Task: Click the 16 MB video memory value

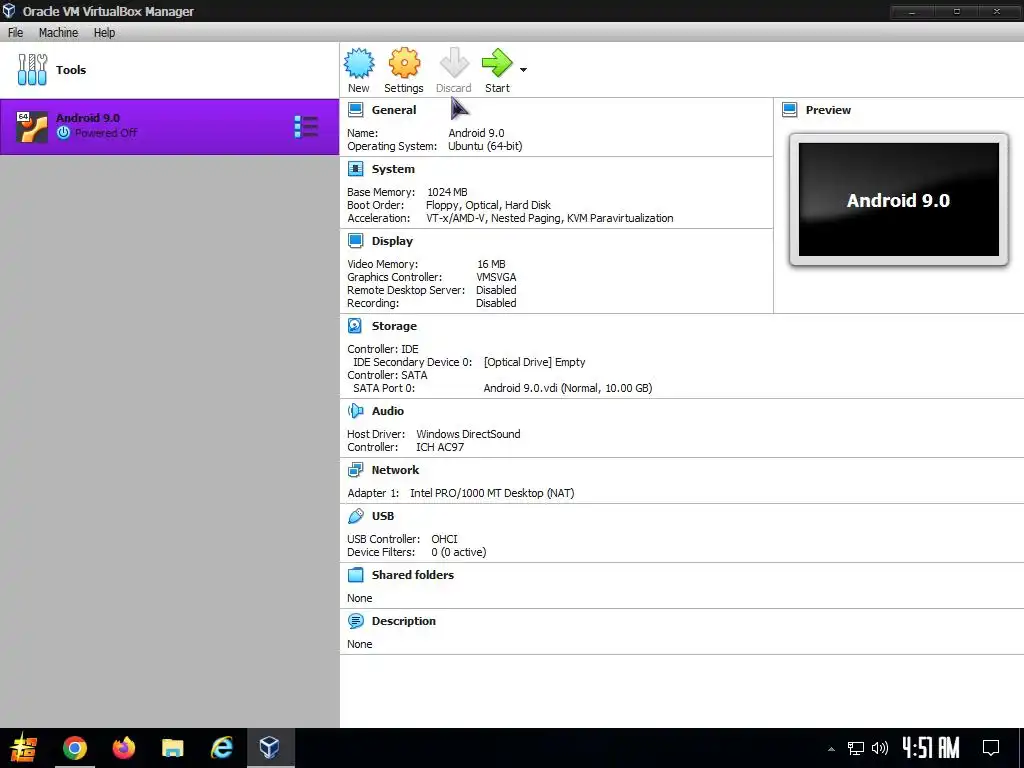Action: tap(491, 264)
